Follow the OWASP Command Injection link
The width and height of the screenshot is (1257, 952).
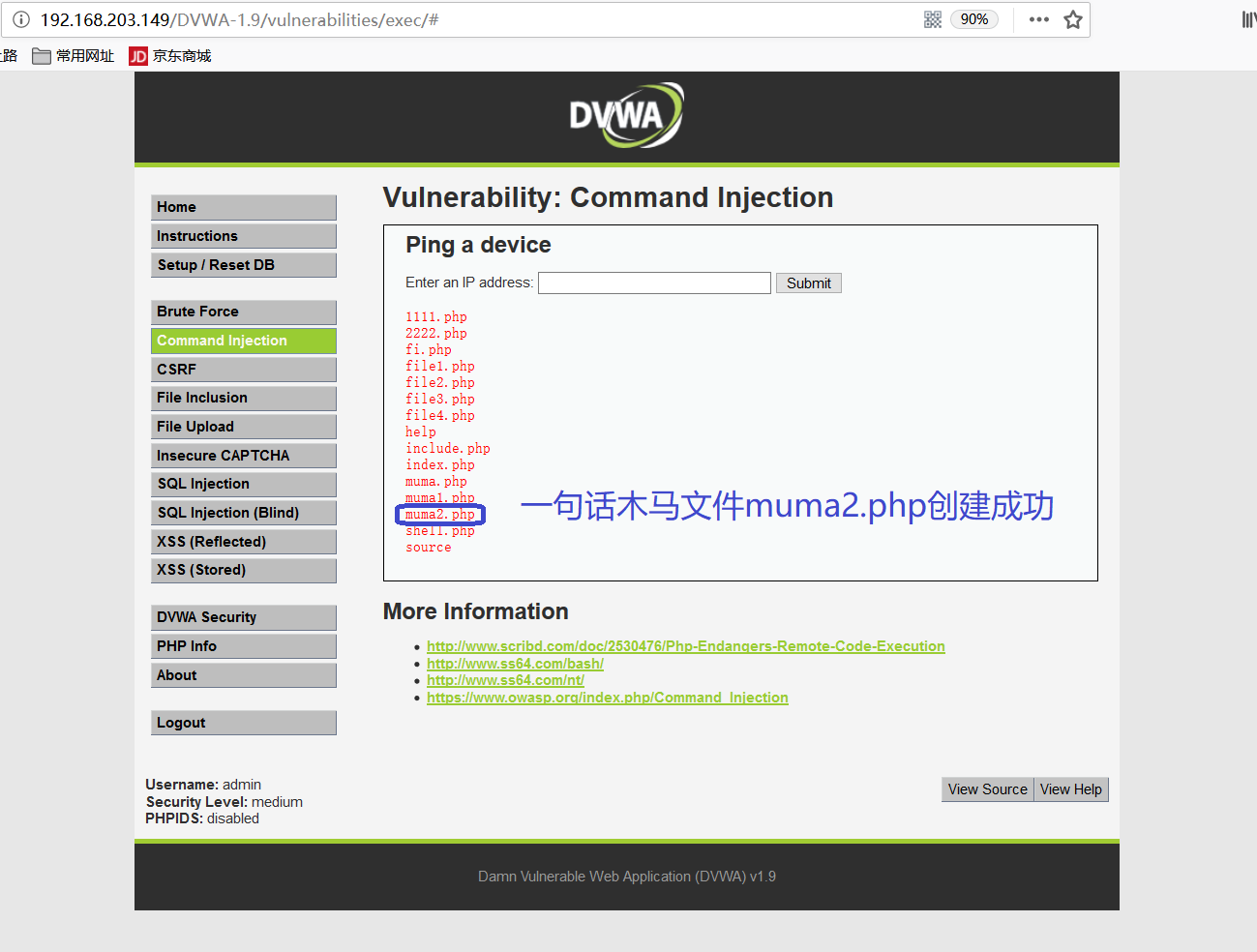(x=608, y=697)
